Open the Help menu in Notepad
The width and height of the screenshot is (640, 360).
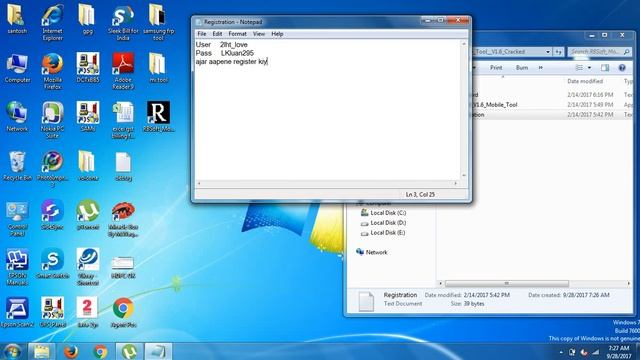pos(277,34)
